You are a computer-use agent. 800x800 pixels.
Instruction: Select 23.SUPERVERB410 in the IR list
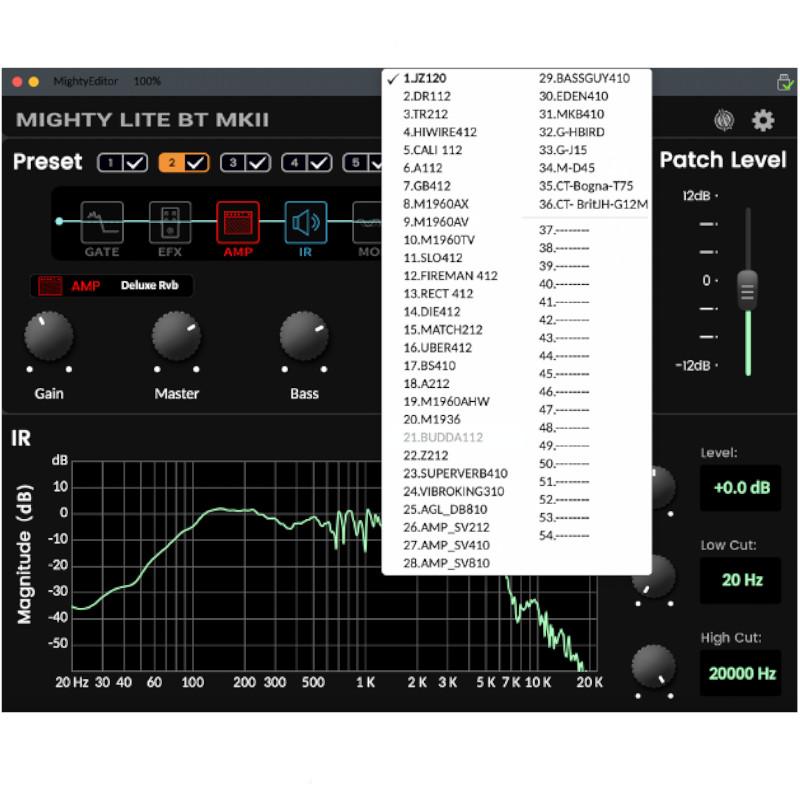tap(455, 473)
